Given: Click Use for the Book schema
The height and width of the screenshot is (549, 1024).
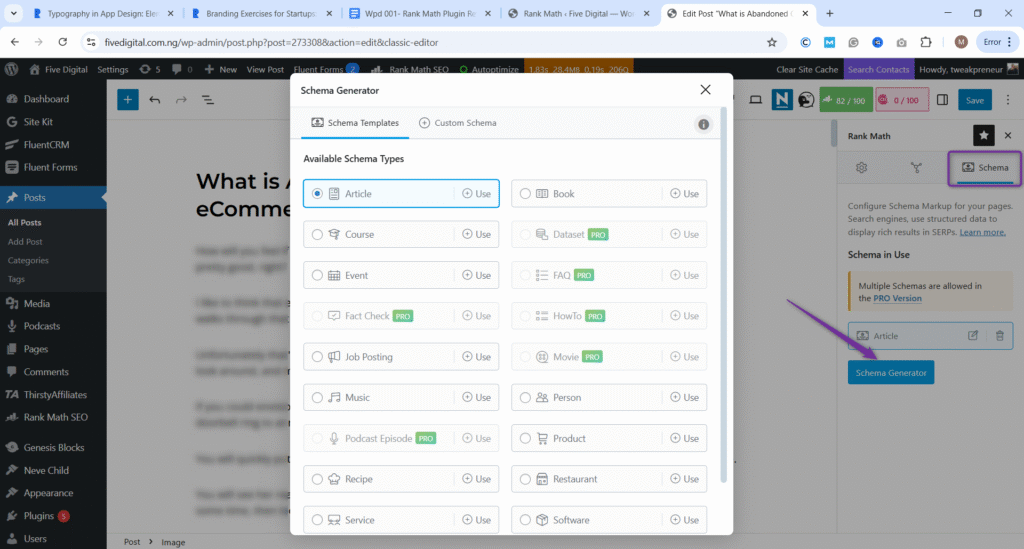Looking at the screenshot, I should tap(684, 193).
